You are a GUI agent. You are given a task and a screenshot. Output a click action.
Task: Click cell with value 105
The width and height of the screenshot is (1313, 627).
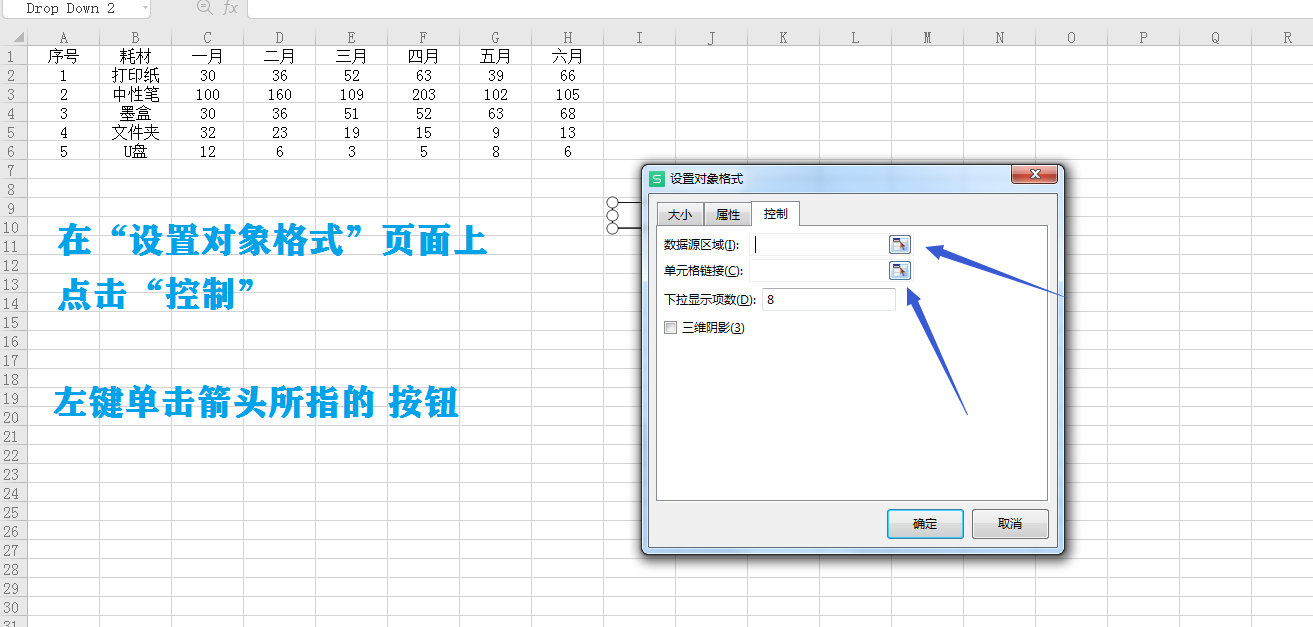pyautogui.click(x=567, y=94)
